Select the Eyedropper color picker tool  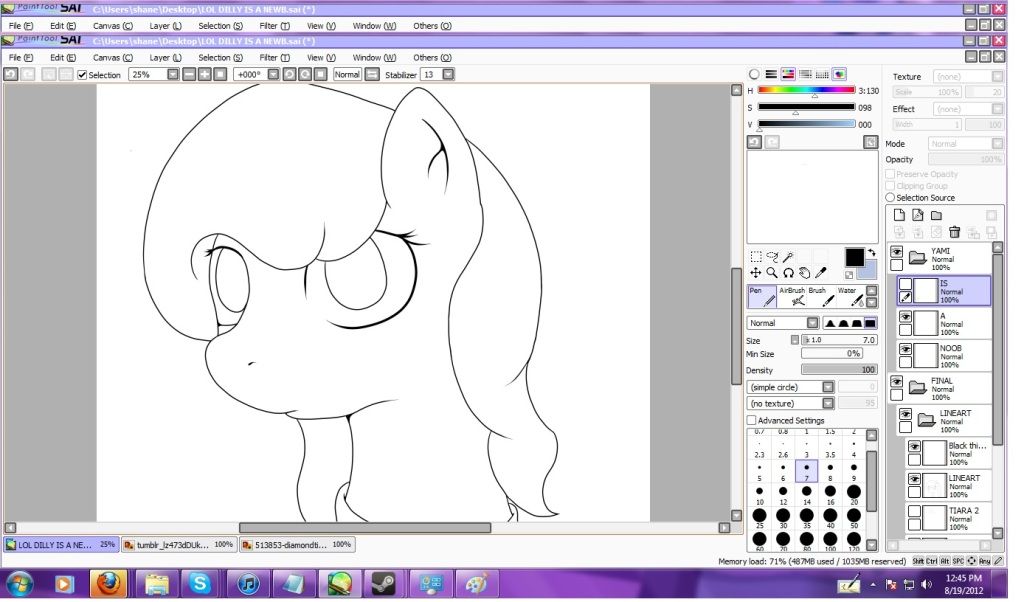click(x=821, y=273)
